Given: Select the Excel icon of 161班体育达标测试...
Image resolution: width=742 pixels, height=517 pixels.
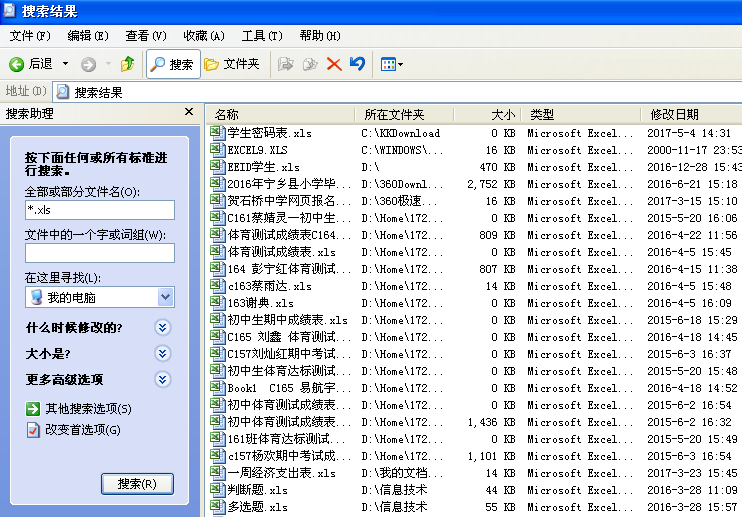Looking at the screenshot, I should pyautogui.click(x=217, y=439).
